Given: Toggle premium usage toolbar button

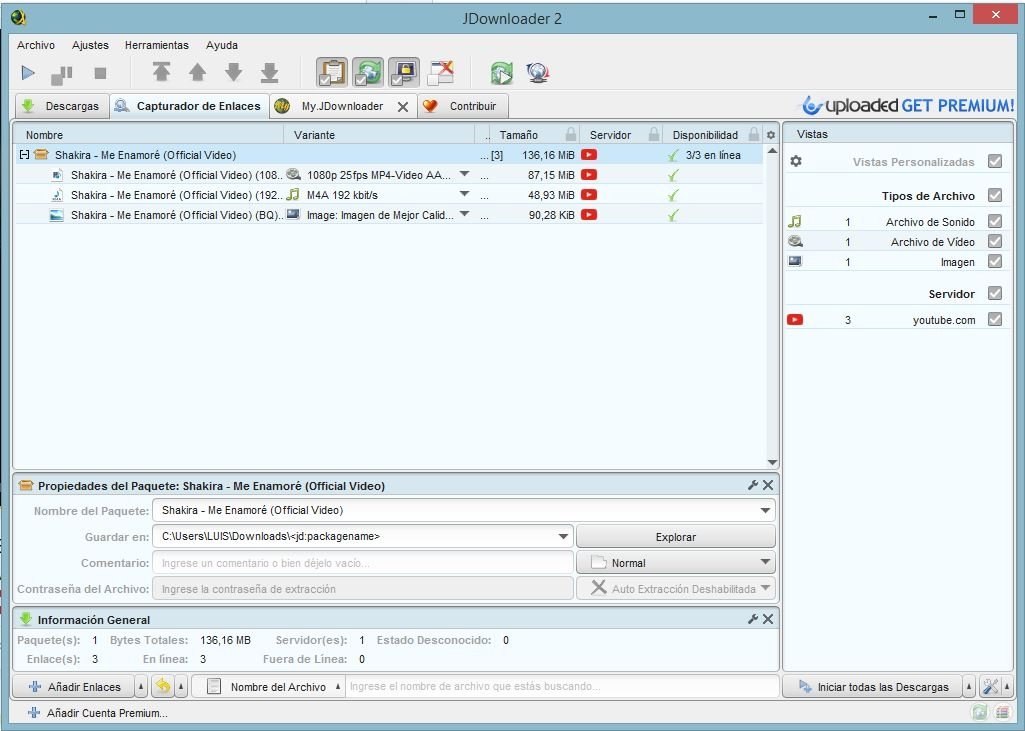Looking at the screenshot, I should click(404, 72).
